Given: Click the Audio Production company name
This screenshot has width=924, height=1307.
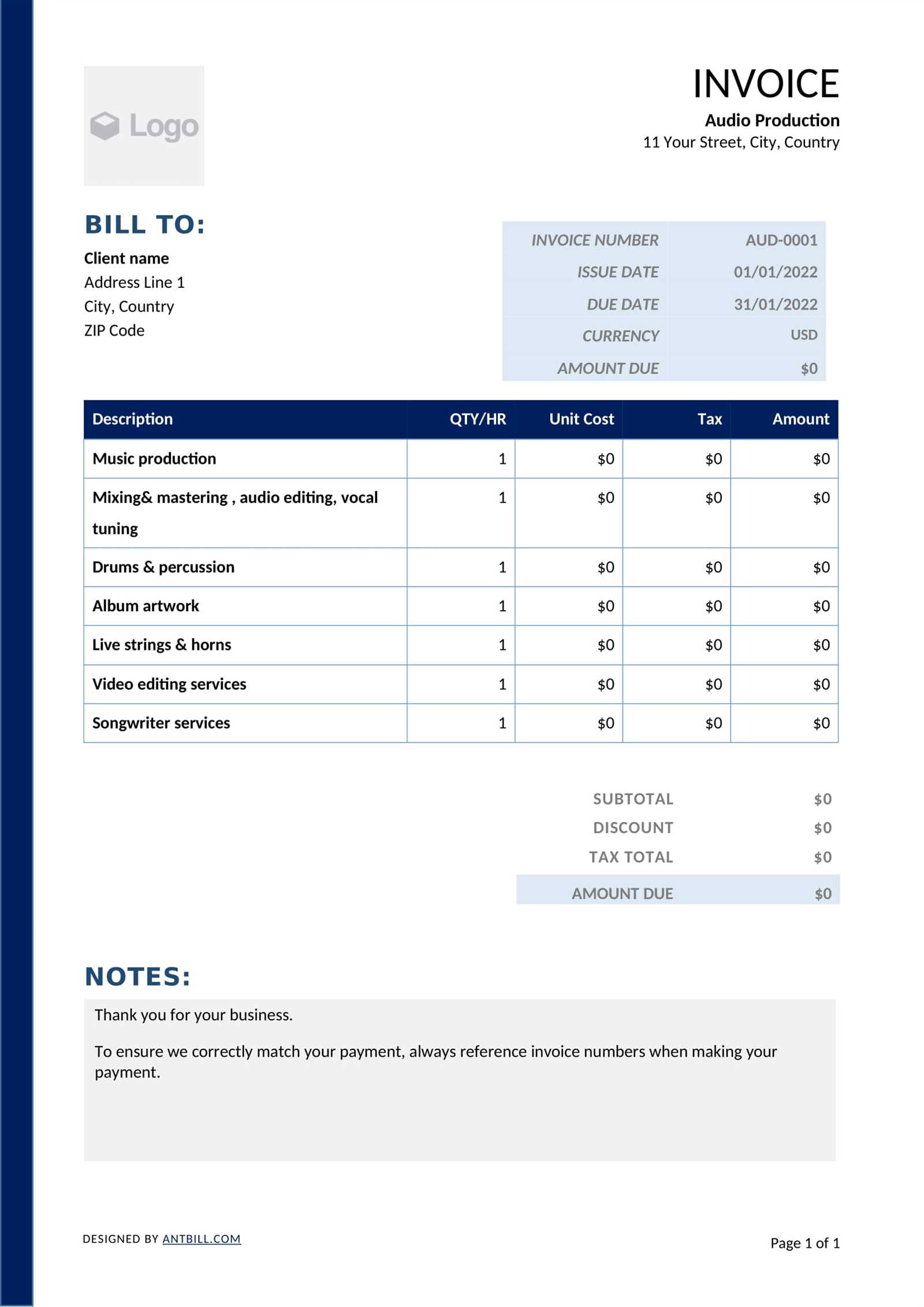Looking at the screenshot, I should pyautogui.click(x=772, y=120).
